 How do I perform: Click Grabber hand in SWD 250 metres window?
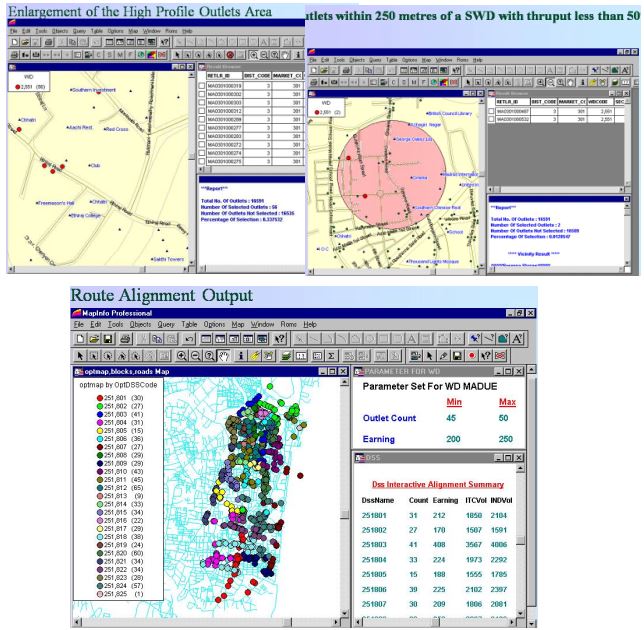[x=571, y=82]
